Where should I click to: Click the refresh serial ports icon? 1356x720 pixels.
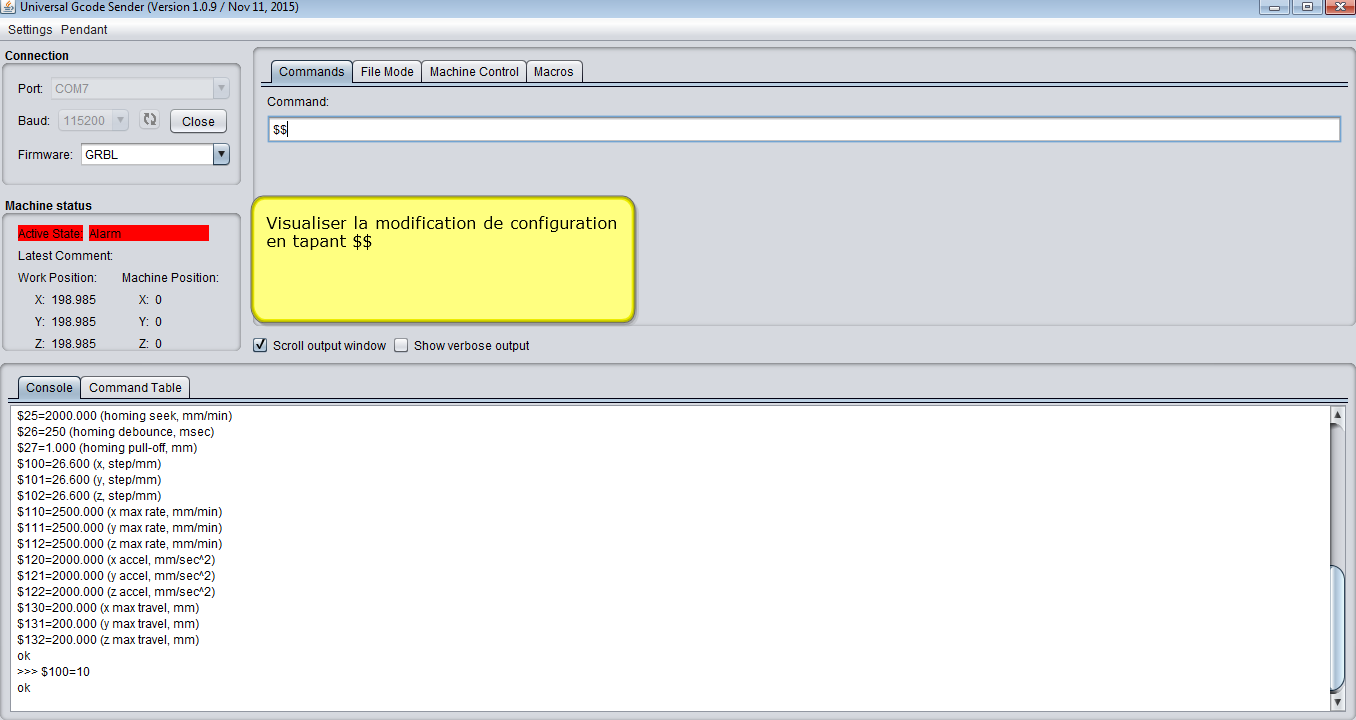coord(149,120)
